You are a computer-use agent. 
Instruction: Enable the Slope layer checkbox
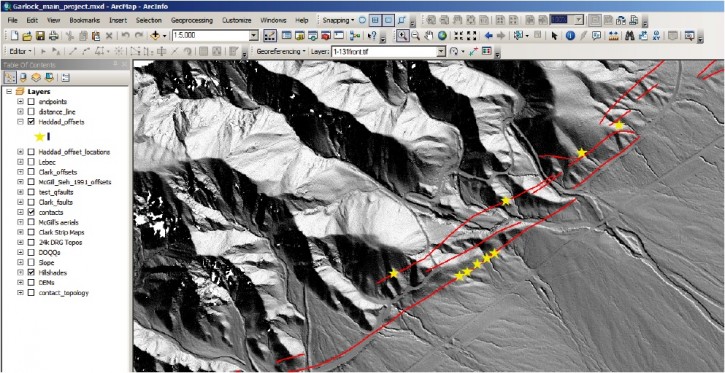pyautogui.click(x=31, y=263)
